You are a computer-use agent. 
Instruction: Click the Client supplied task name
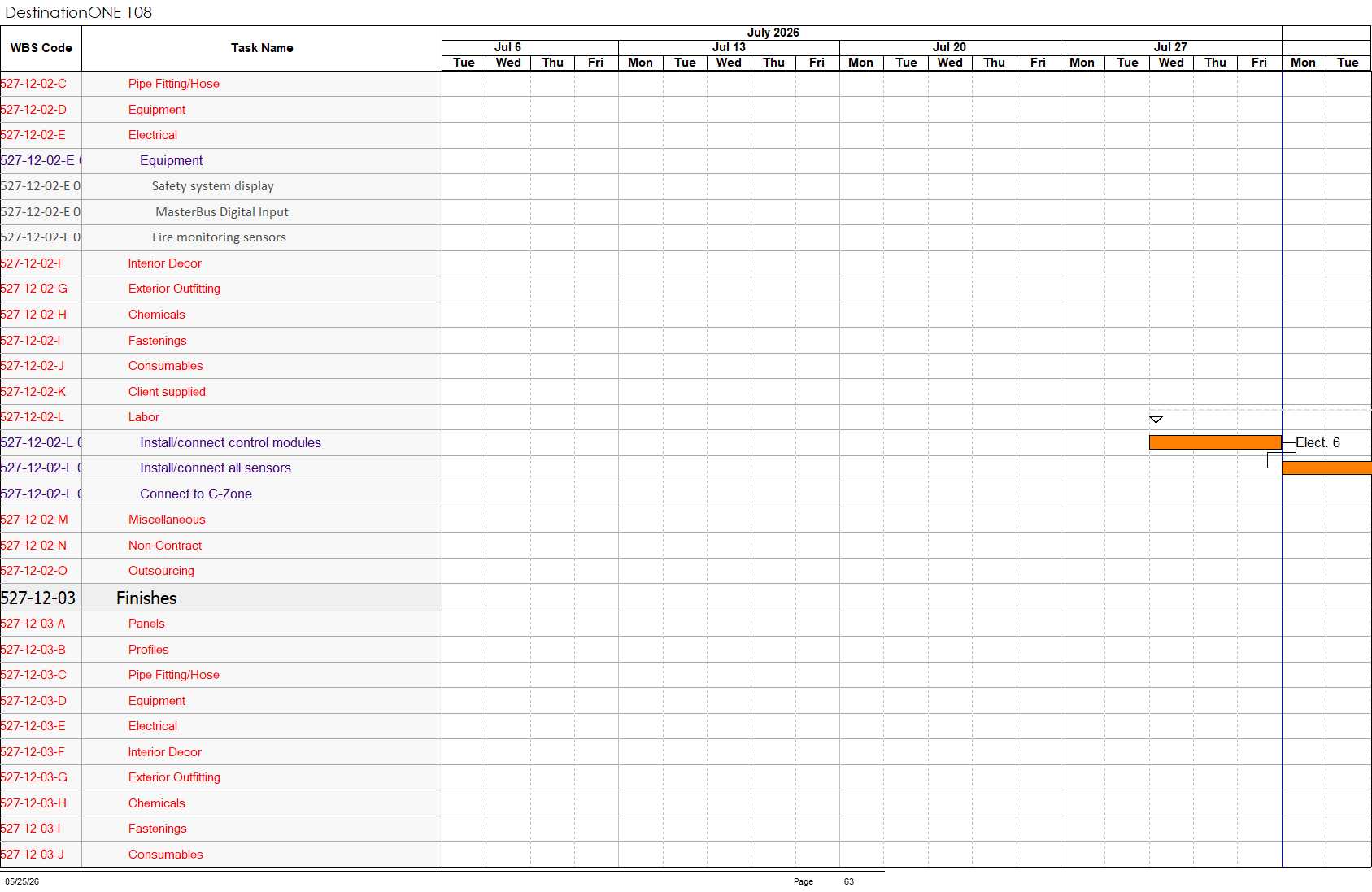pyautogui.click(x=167, y=392)
